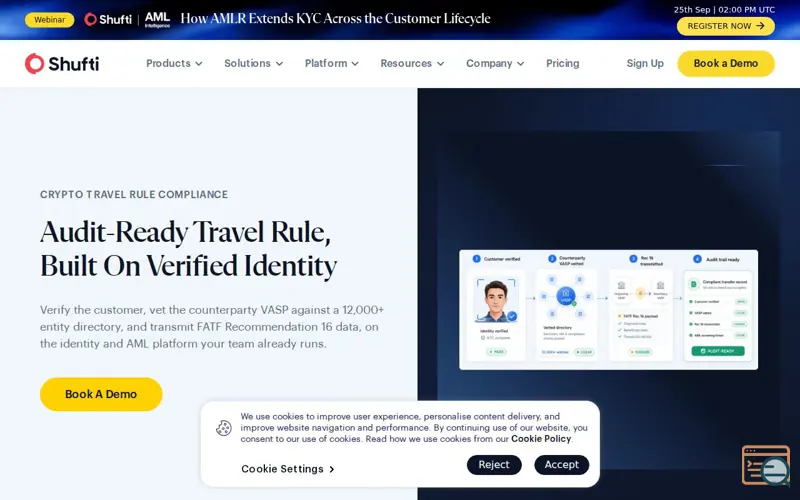This screenshot has width=800, height=500.
Task: Click the blue VASP hub icon in the illustration
Action: pyautogui.click(x=565, y=296)
